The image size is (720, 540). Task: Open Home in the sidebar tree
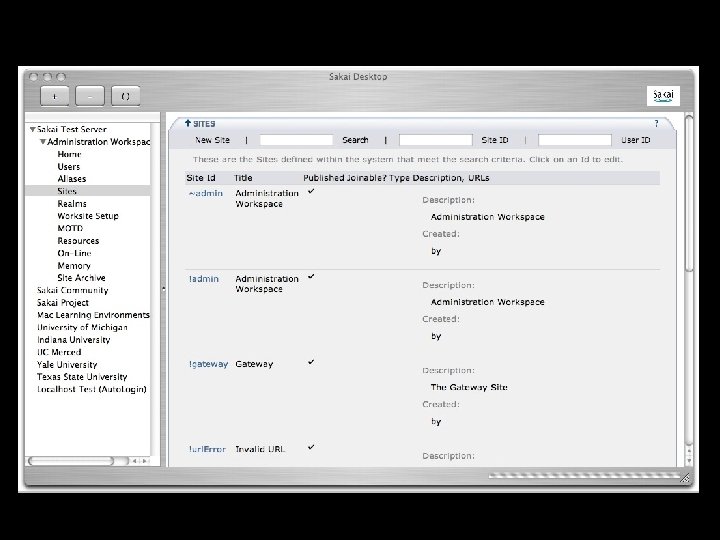(x=69, y=154)
